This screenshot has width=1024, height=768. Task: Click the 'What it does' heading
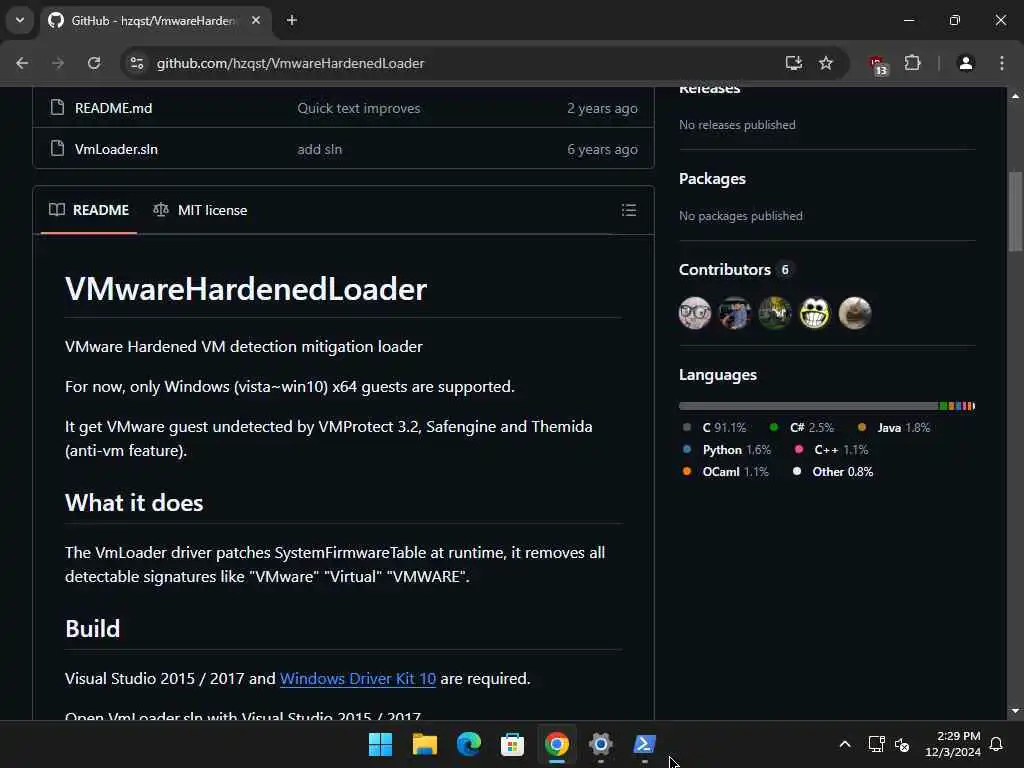pyautogui.click(x=134, y=503)
